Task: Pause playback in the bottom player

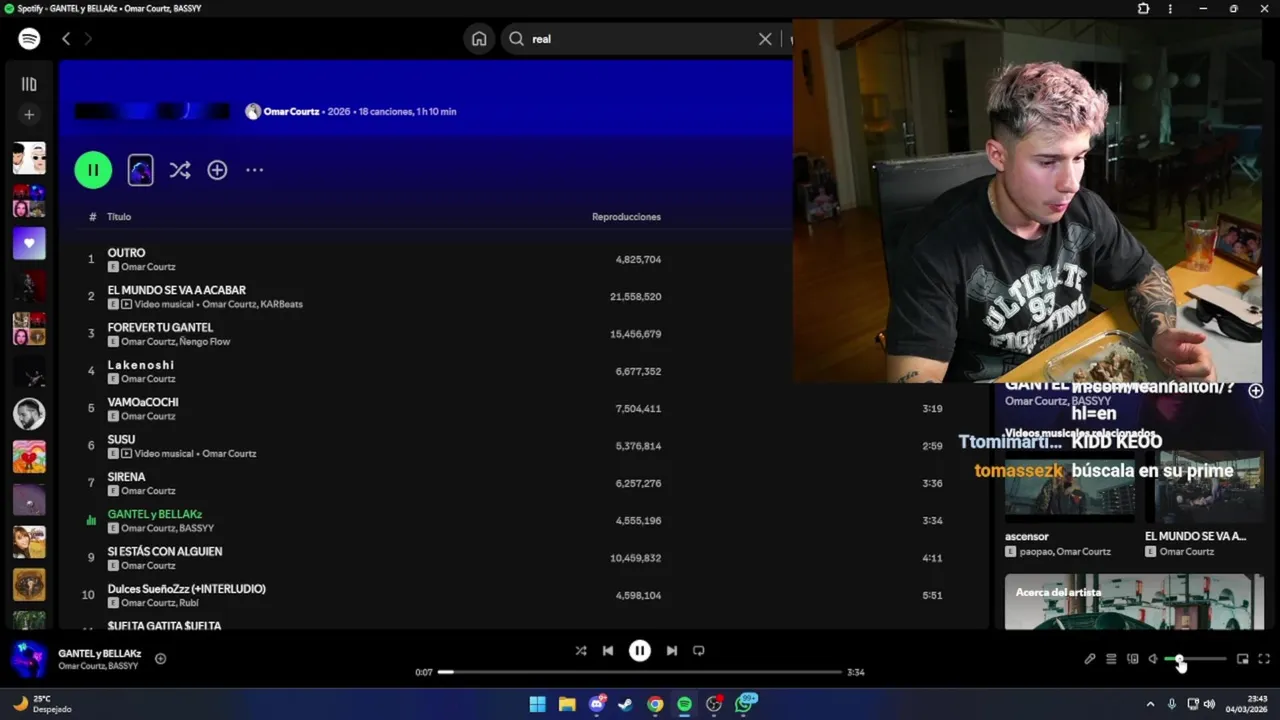Action: pos(640,651)
